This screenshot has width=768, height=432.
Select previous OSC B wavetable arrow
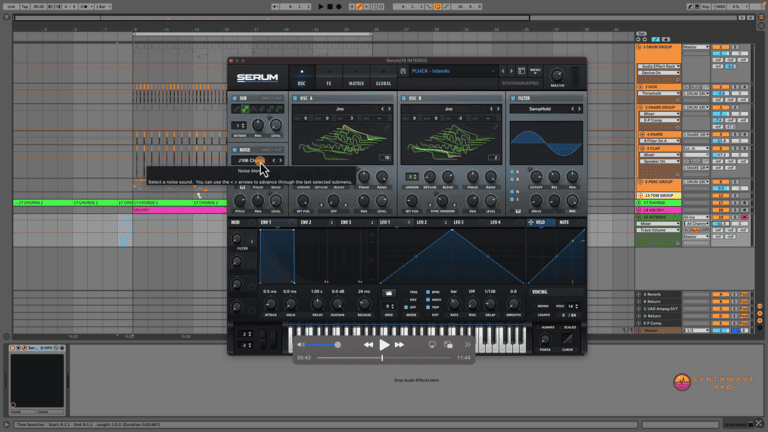[491, 109]
